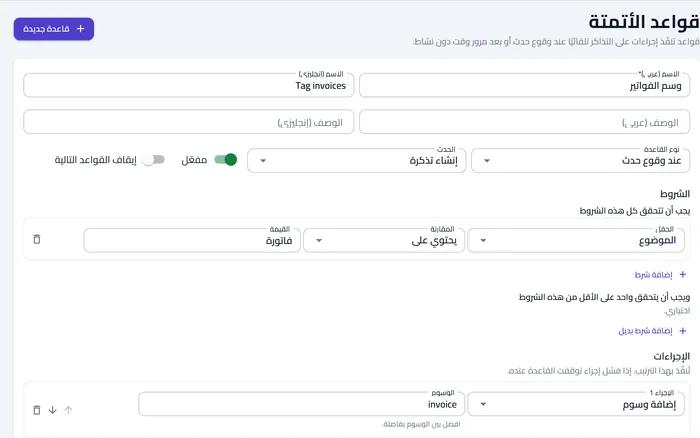Toggle إيقاف القواعد التالية switch
Screen dimensions: 700x438
click(153, 159)
